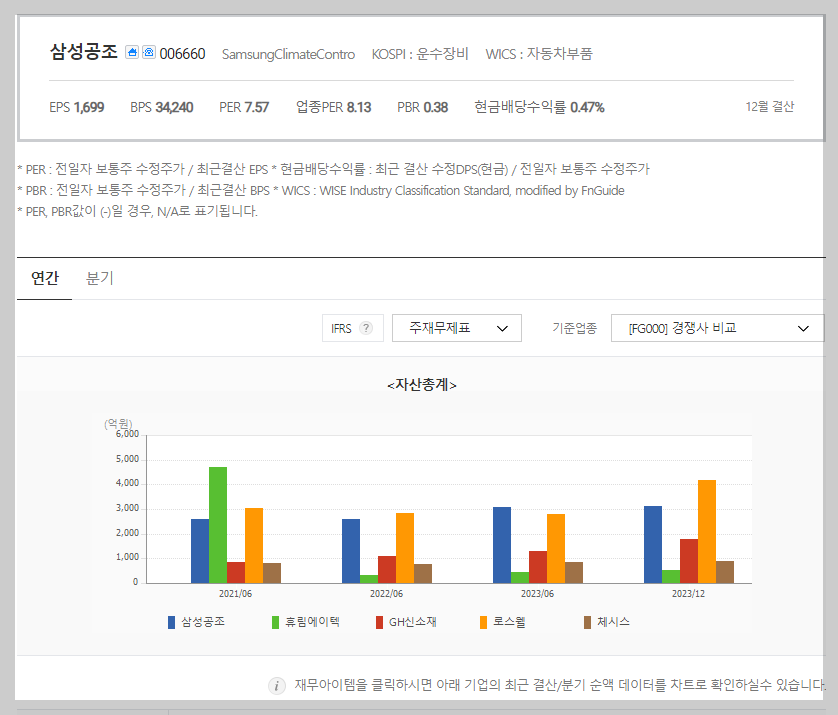Click the 로스웰 legend label
Viewport: 838px width, 715px height.
click(509, 621)
